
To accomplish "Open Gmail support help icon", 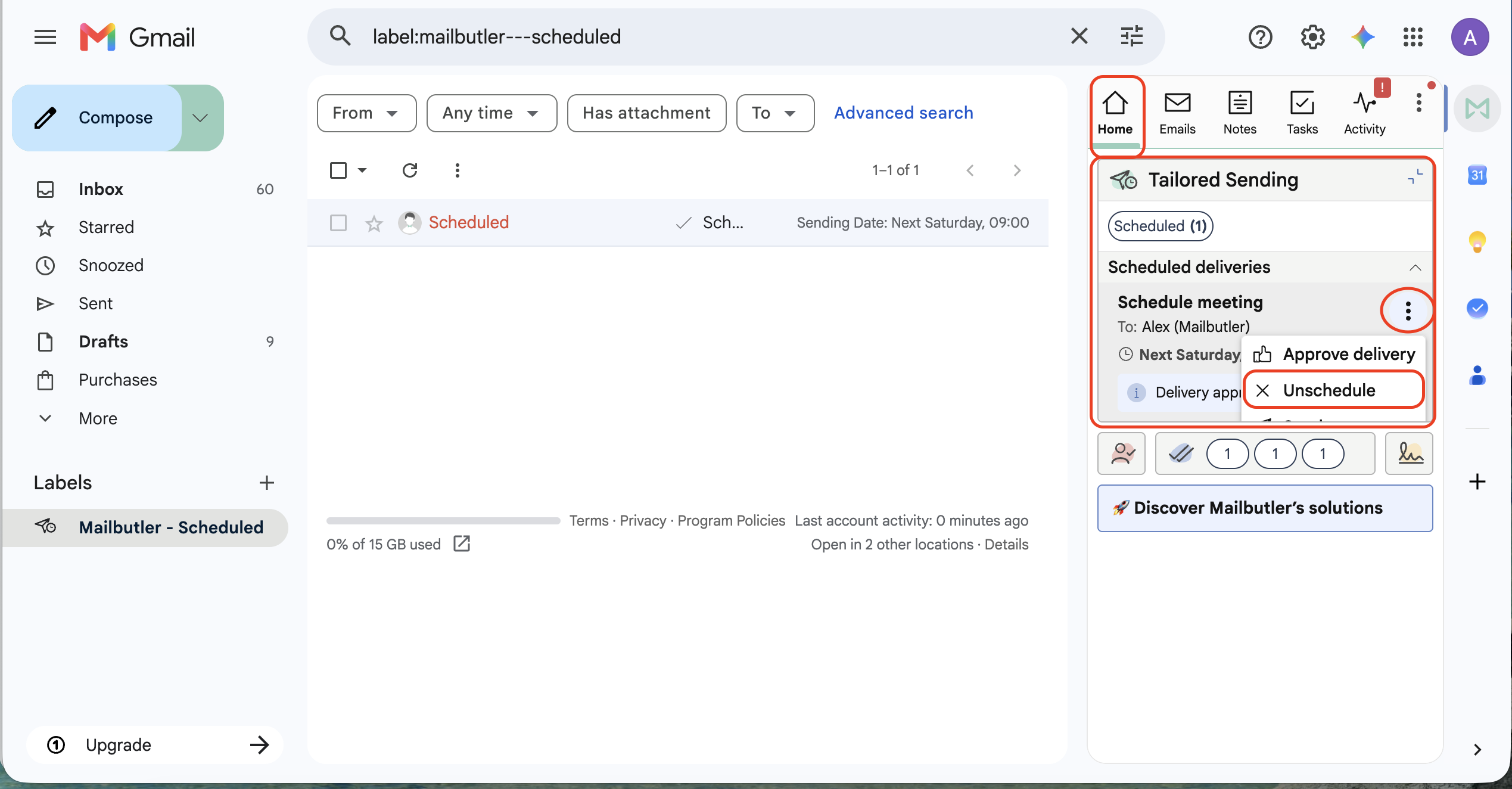I will click(1260, 37).
